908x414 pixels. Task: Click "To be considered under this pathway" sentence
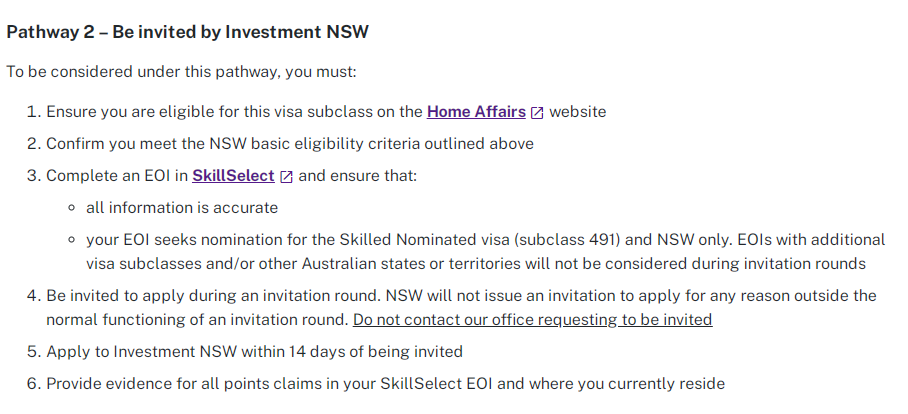181,72
